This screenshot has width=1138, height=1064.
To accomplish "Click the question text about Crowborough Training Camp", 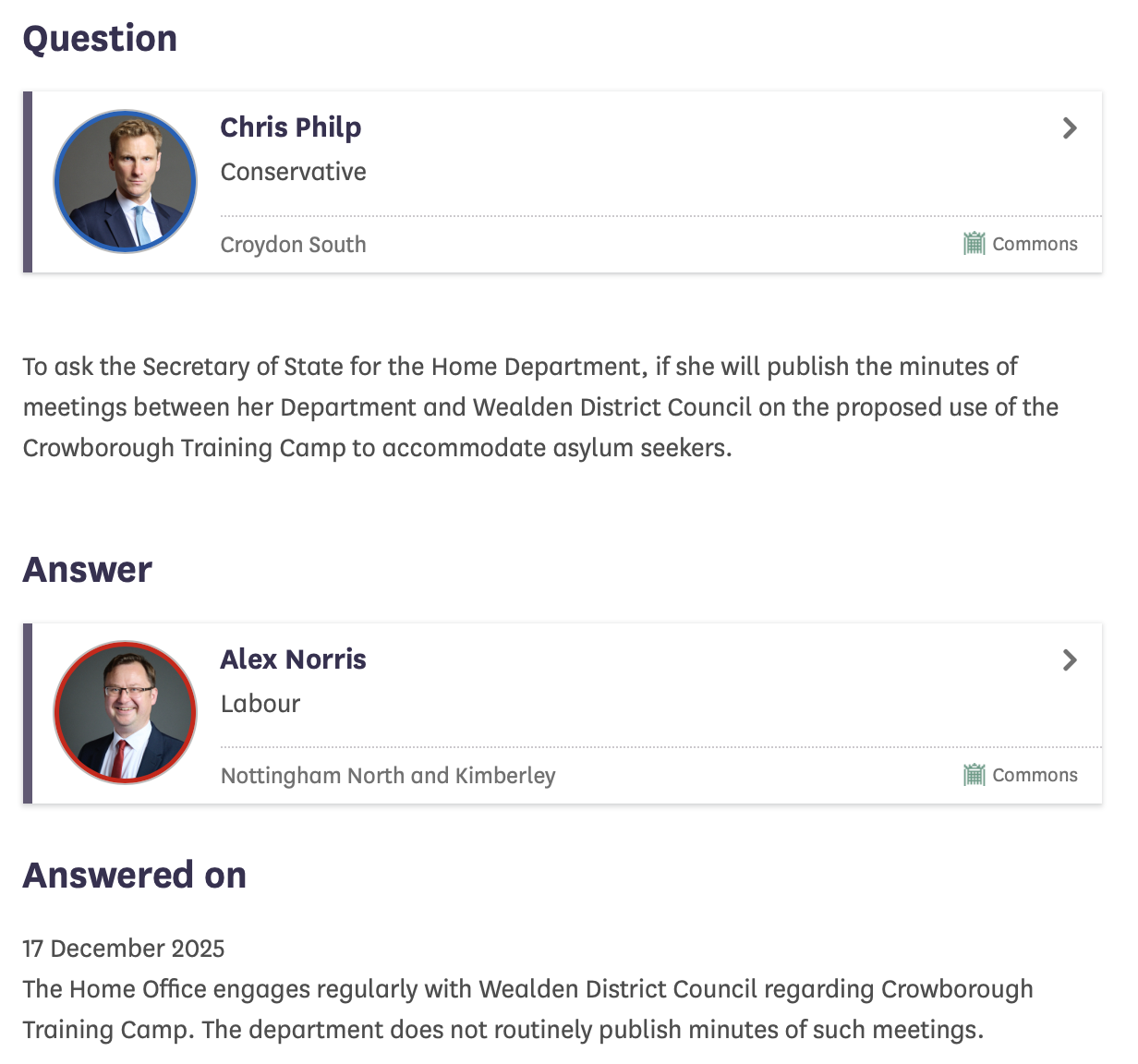I will point(540,407).
